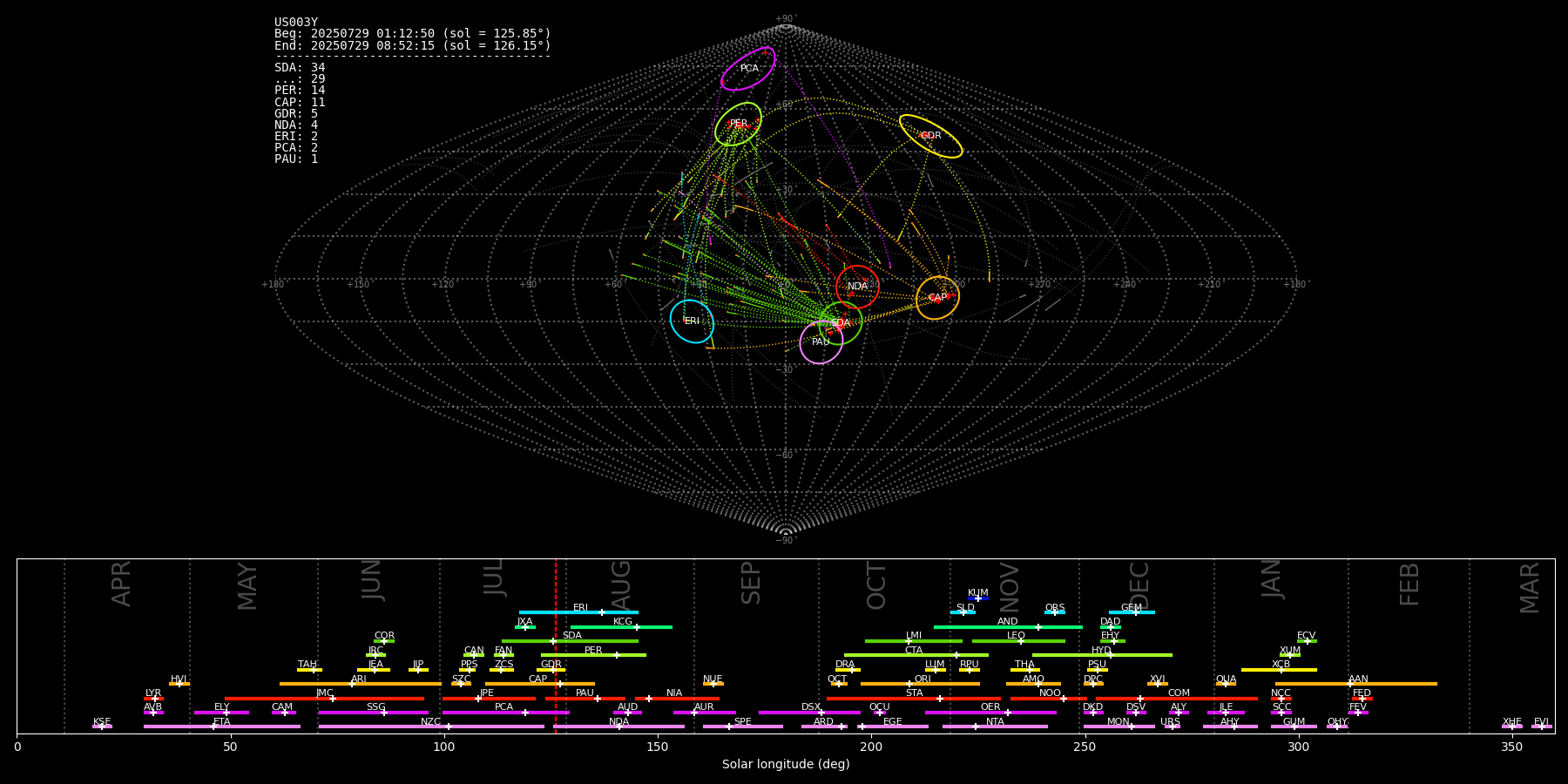The image size is (1568, 784).
Task: Click the KSE shower label in timeline
Action: point(102,722)
